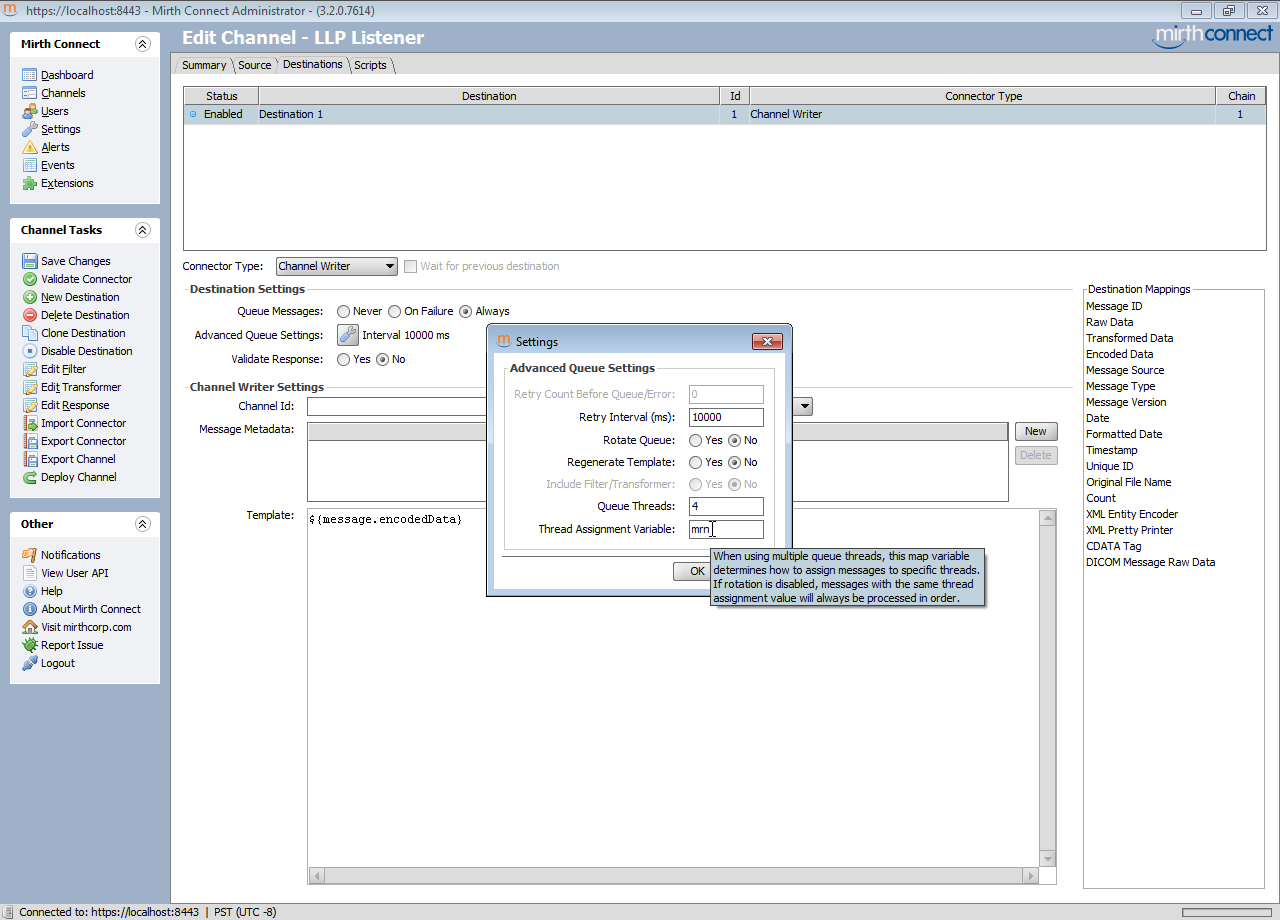1280x920 pixels.
Task: Open the Channels icon in sidebar
Action: (x=30, y=93)
